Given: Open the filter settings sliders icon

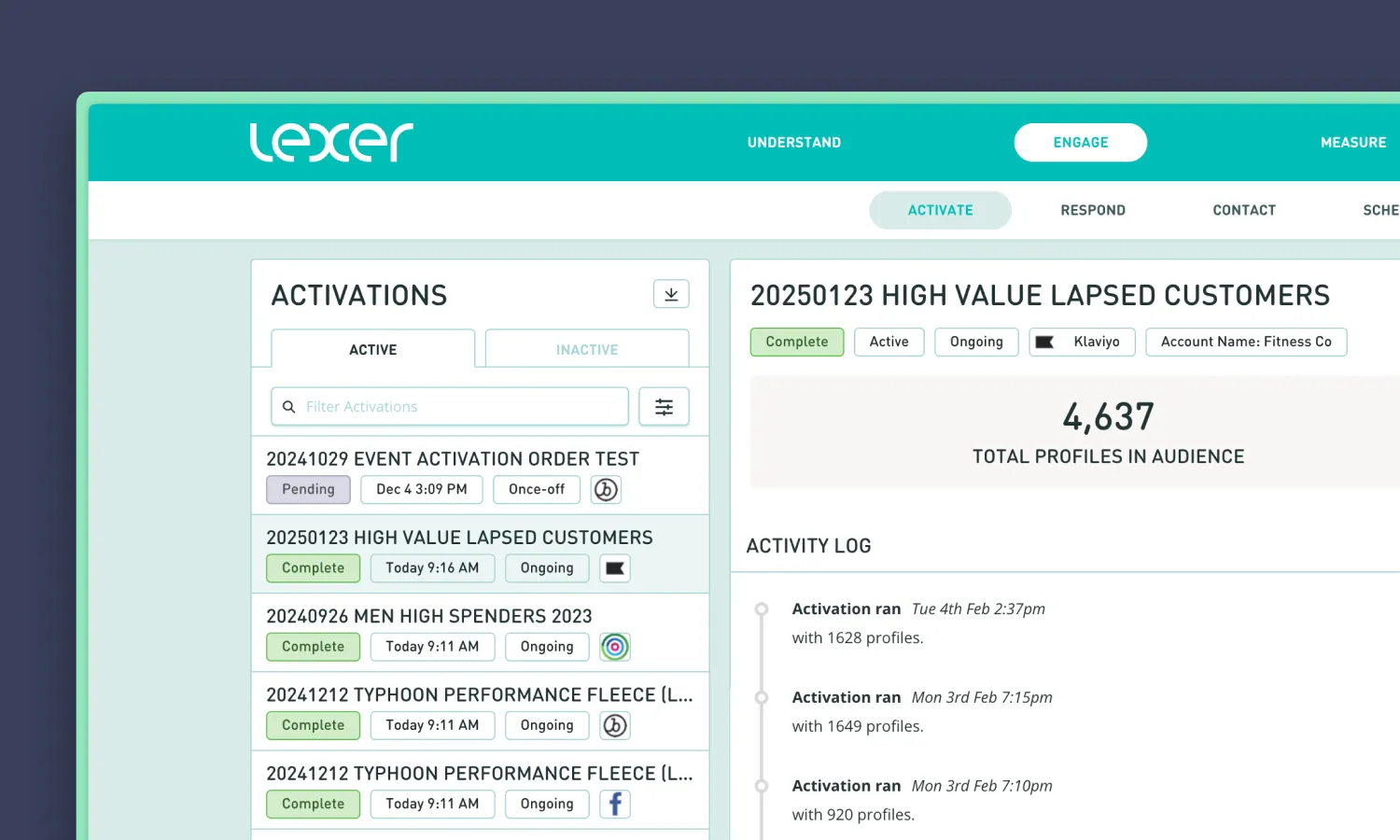Looking at the screenshot, I should tap(664, 407).
